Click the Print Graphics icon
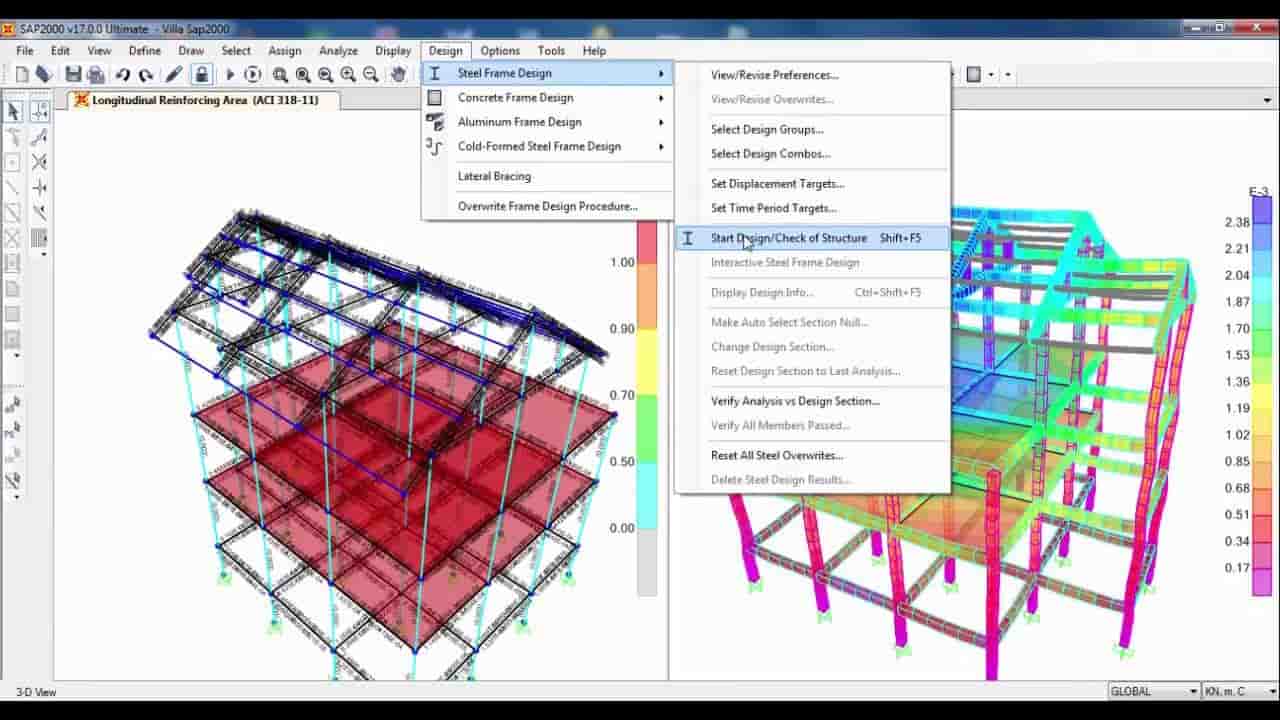 95,73
